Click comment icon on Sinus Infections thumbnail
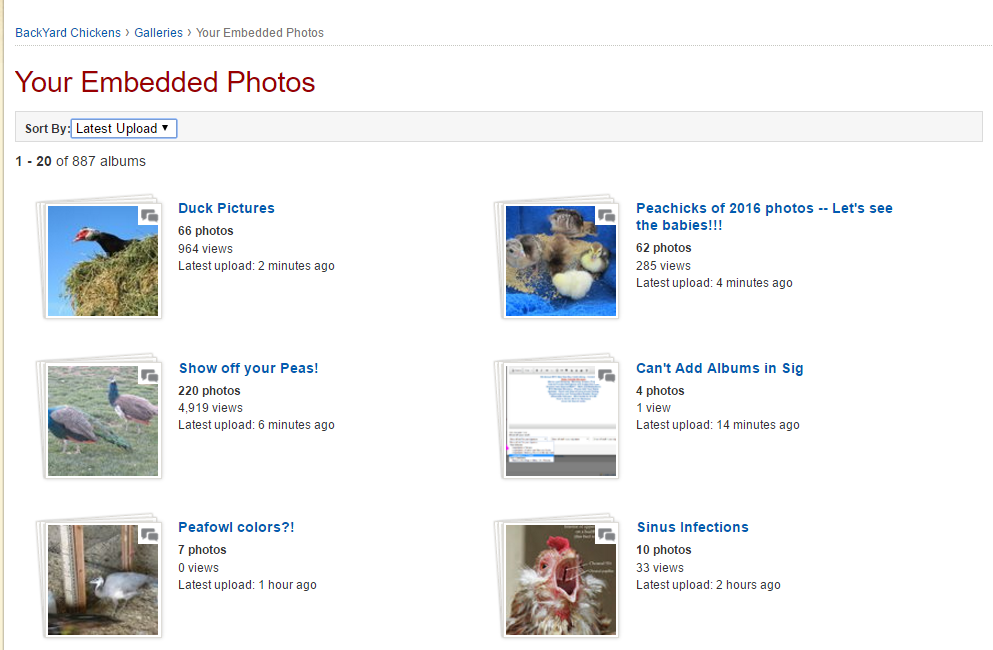This screenshot has width=993, height=650. pos(606,535)
